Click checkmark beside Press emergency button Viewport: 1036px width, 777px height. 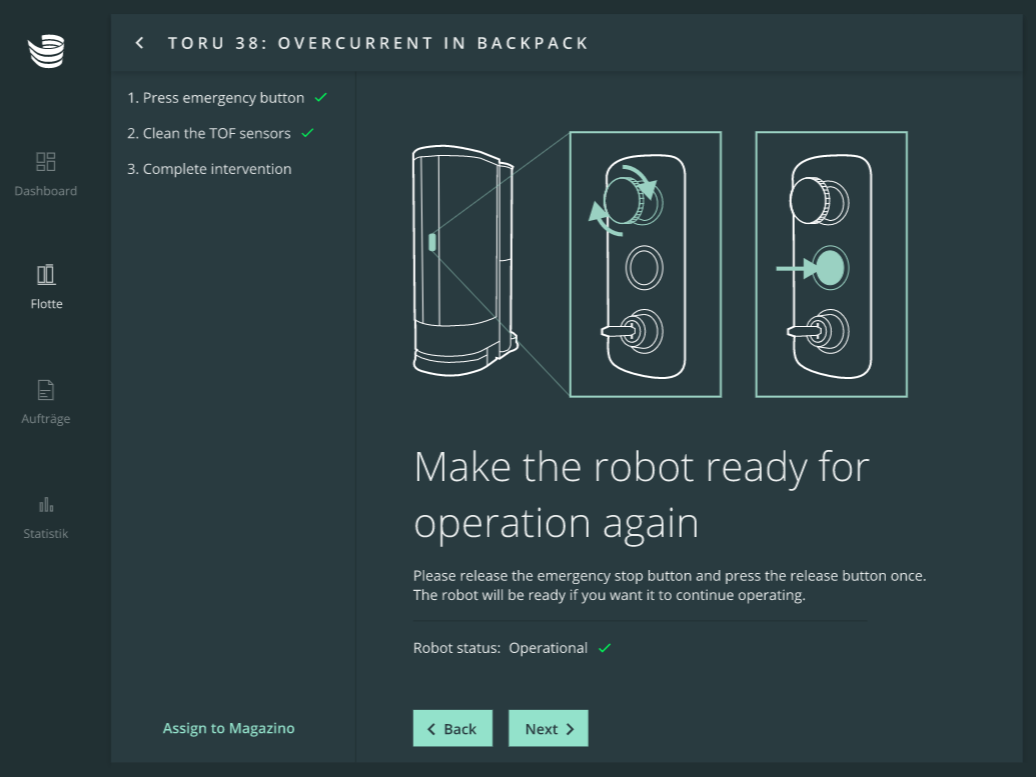coord(321,98)
